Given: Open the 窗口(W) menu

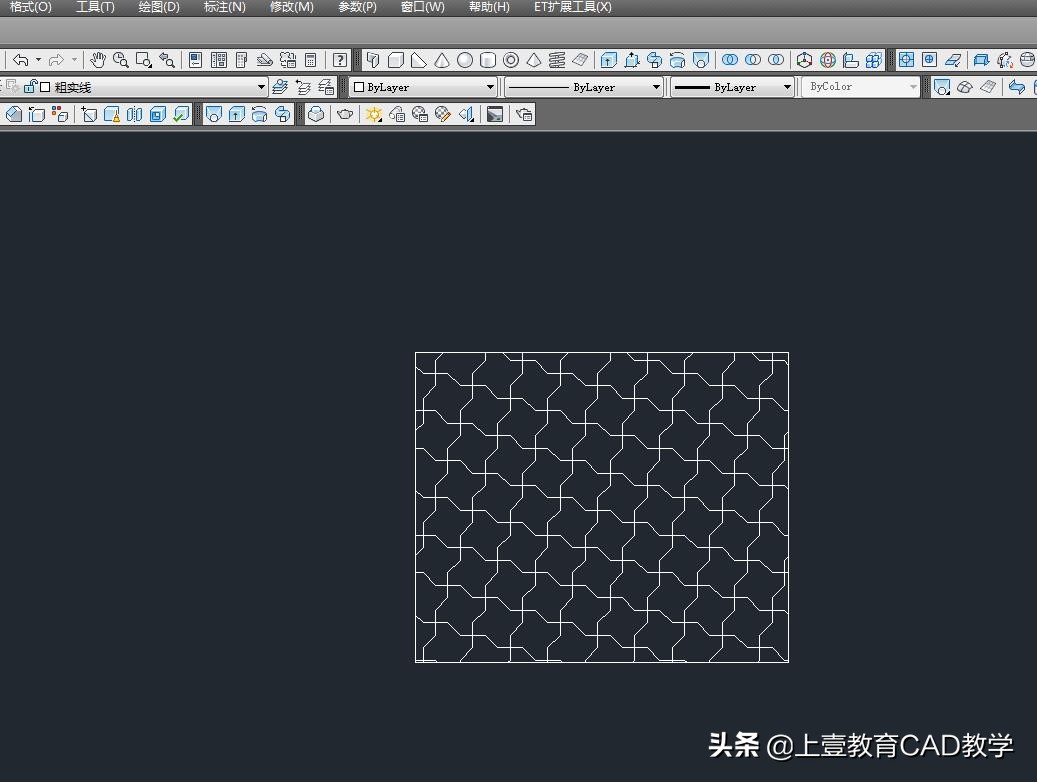Looking at the screenshot, I should tap(423, 7).
